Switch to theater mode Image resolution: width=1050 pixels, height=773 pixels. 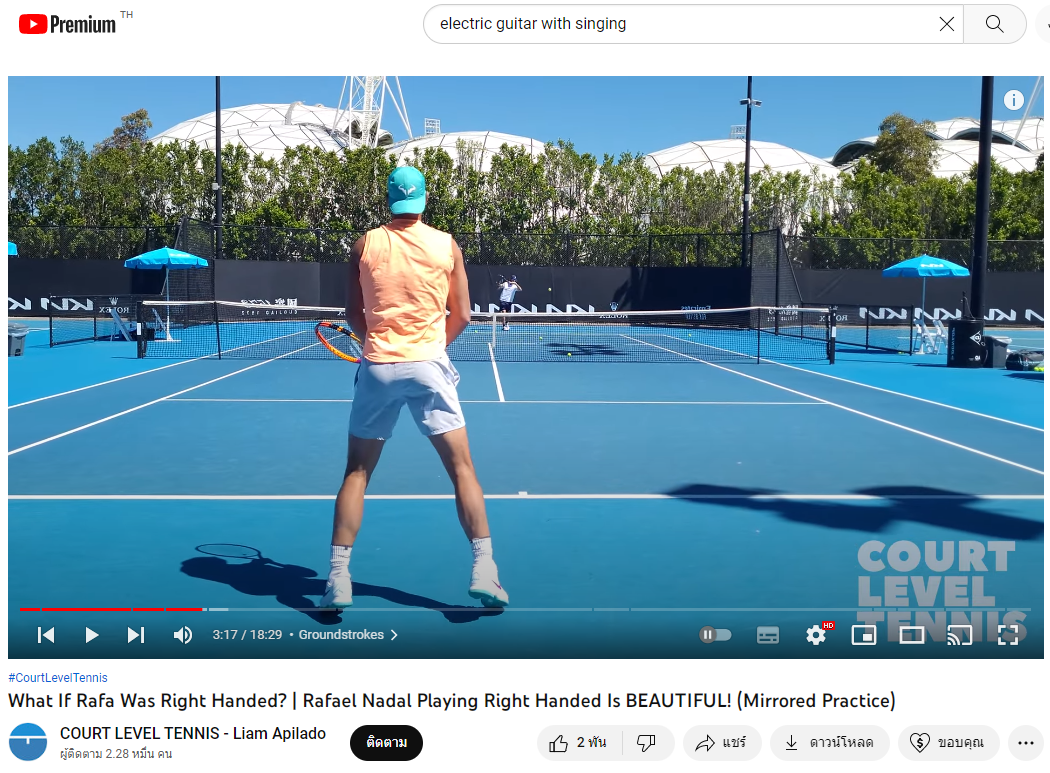[x=911, y=634]
